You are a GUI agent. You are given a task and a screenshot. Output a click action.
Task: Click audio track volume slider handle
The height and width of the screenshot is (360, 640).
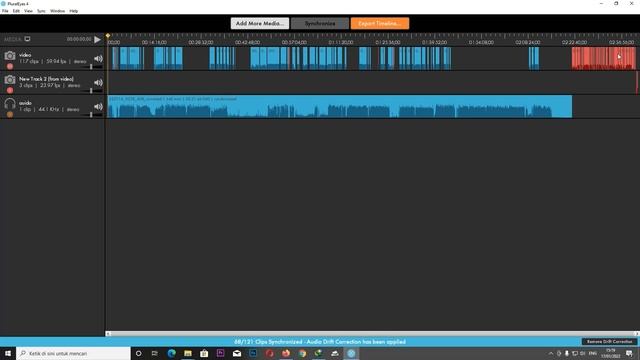click(x=91, y=115)
